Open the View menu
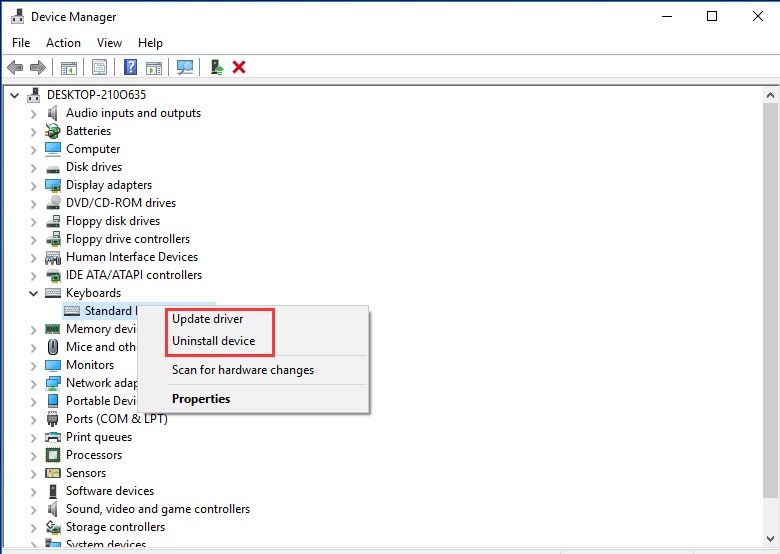Image resolution: width=780 pixels, height=554 pixels. click(109, 43)
